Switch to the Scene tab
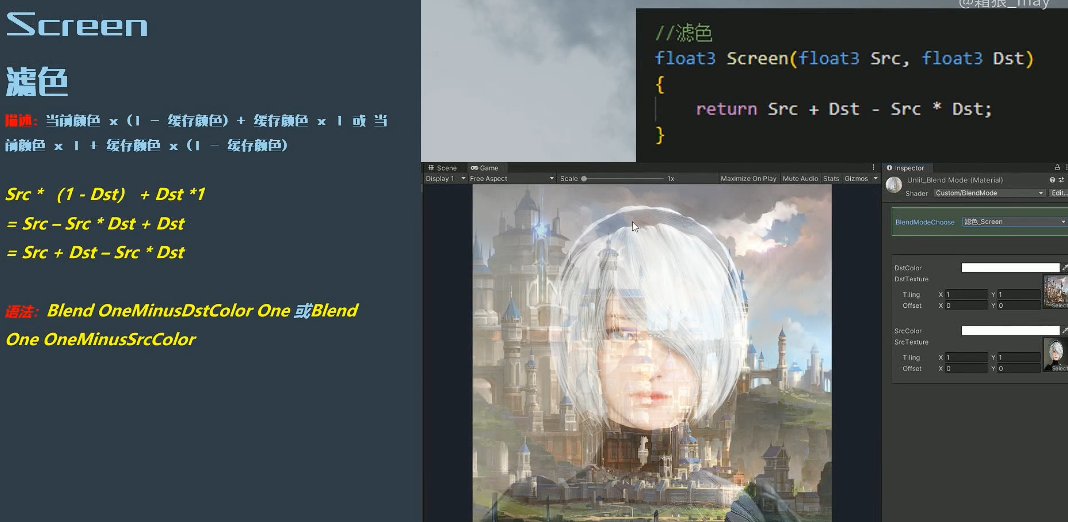The height and width of the screenshot is (522, 1068). click(443, 168)
